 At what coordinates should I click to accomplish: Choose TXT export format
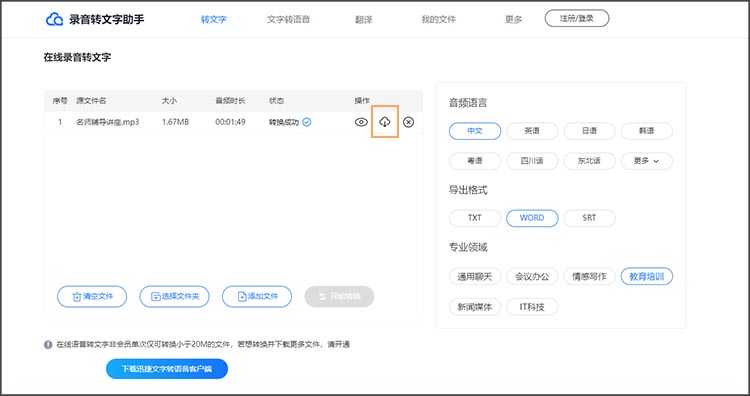[475, 218]
